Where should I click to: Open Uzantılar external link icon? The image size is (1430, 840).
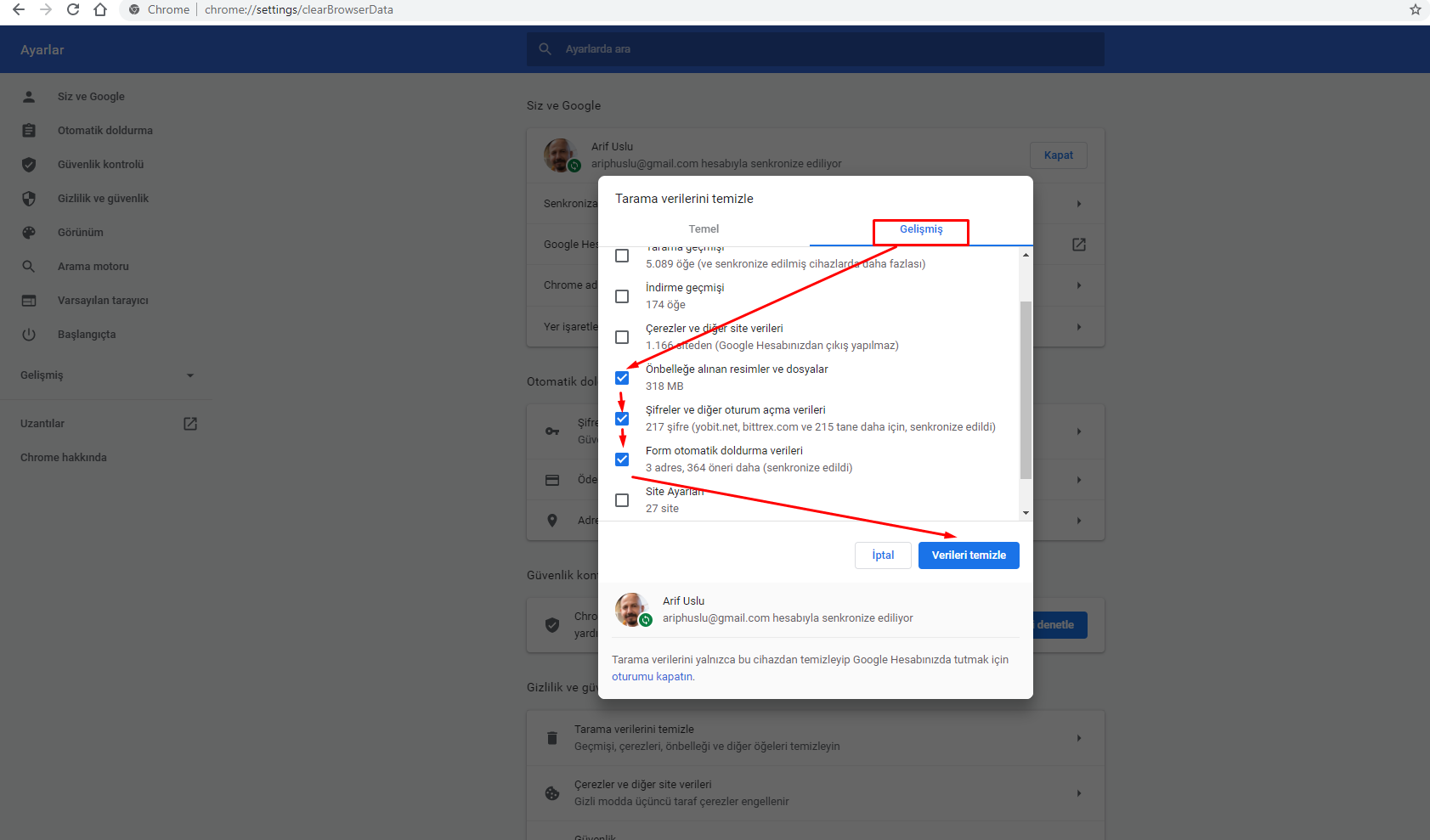(190, 424)
